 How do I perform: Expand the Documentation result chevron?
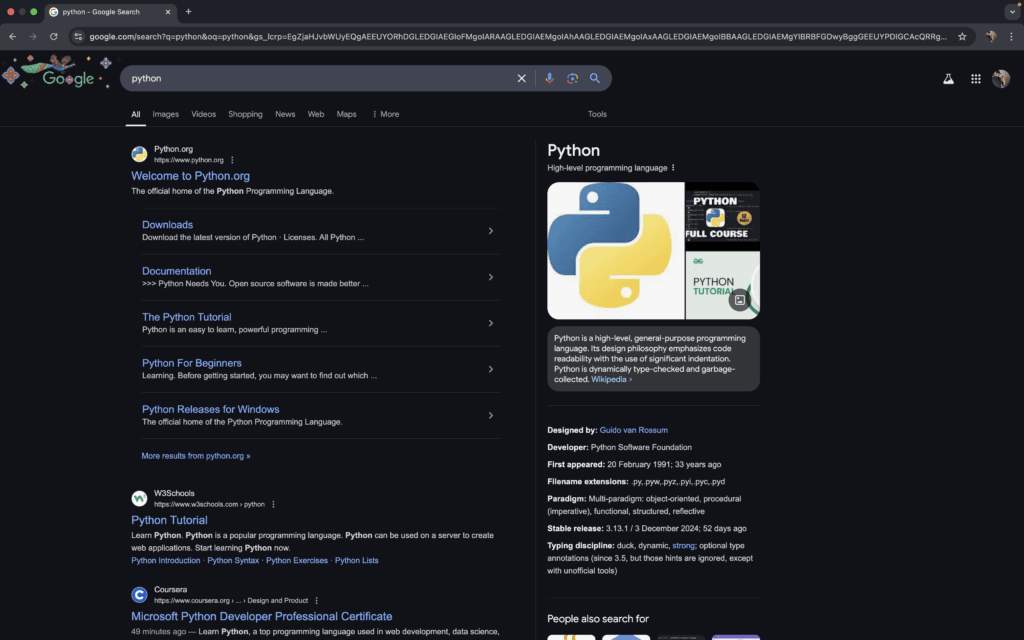pos(490,277)
